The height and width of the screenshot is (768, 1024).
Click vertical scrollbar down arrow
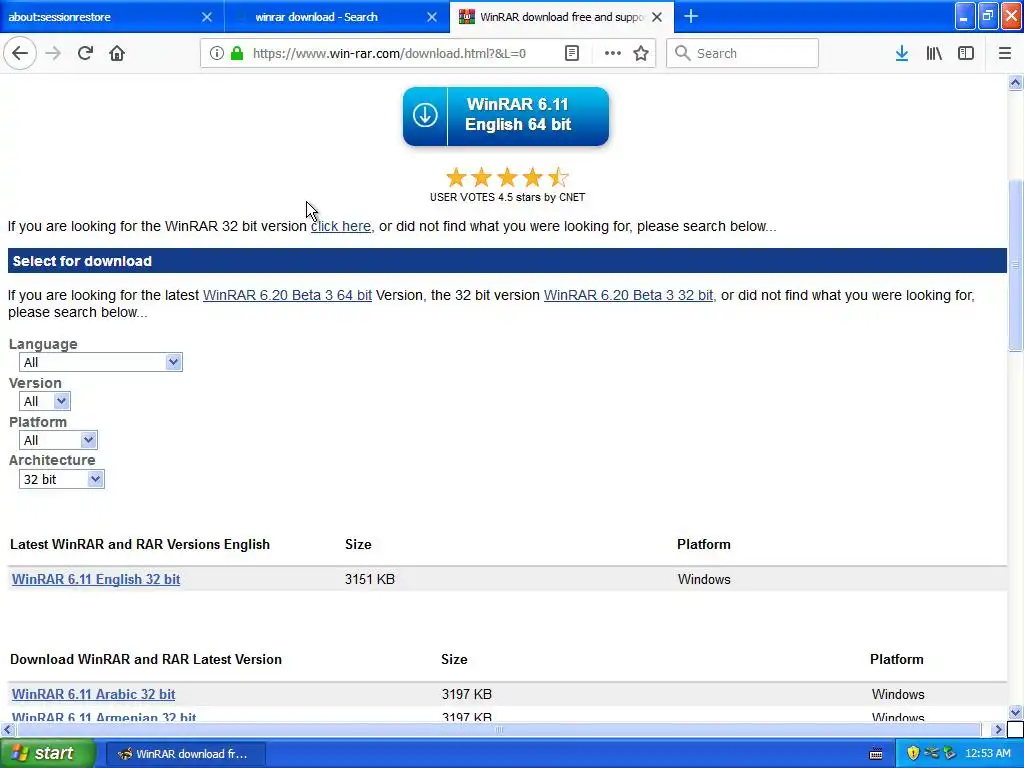[1015, 712]
